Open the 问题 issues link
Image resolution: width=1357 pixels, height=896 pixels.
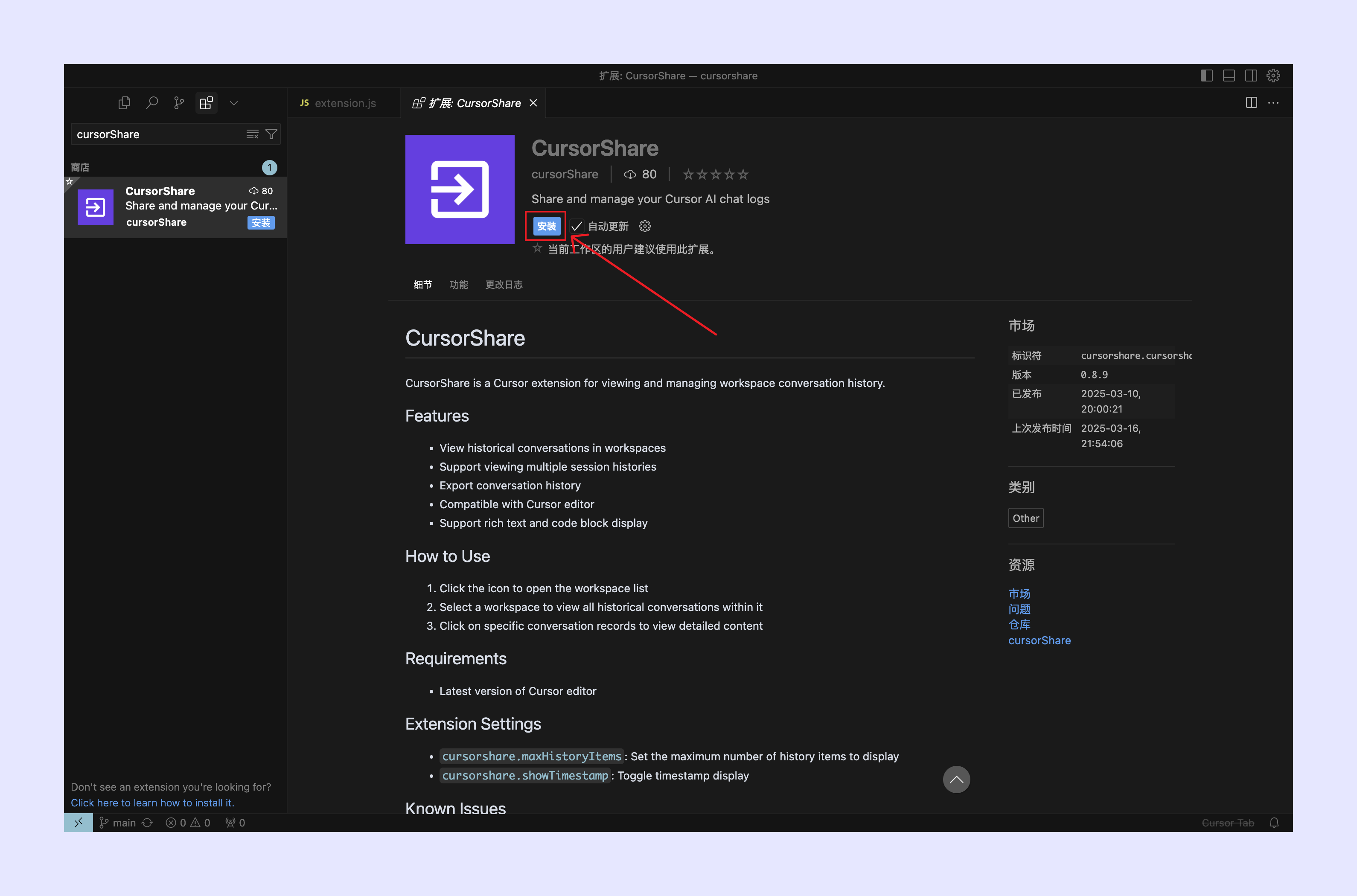coord(1019,609)
